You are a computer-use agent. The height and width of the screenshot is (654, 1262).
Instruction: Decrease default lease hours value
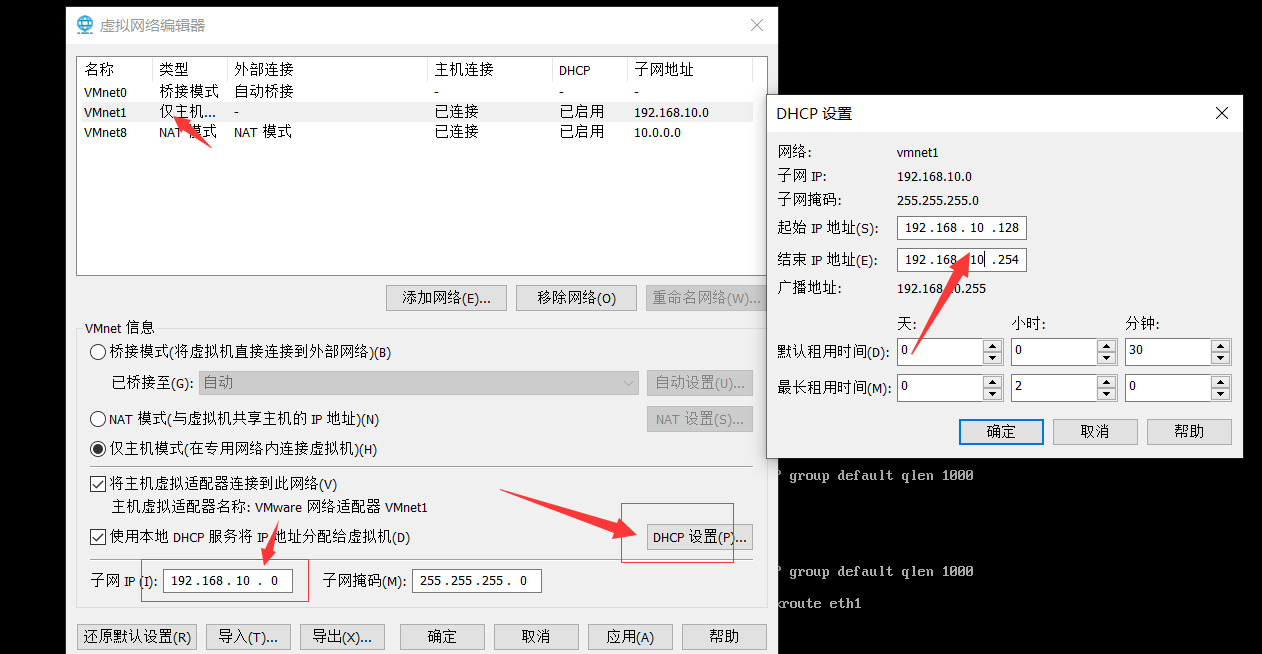1107,358
